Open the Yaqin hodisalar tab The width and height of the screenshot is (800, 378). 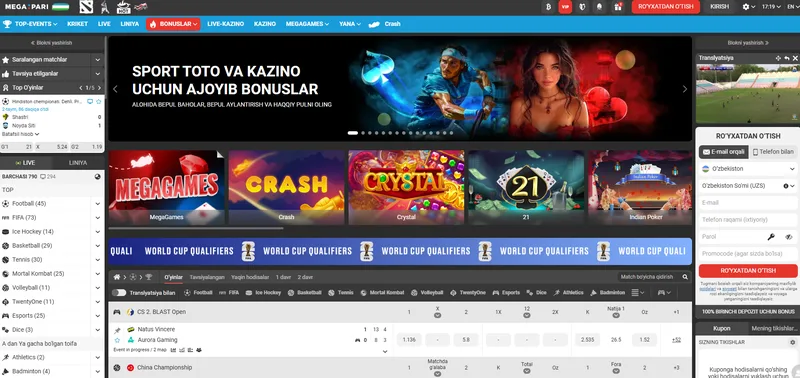250,277
